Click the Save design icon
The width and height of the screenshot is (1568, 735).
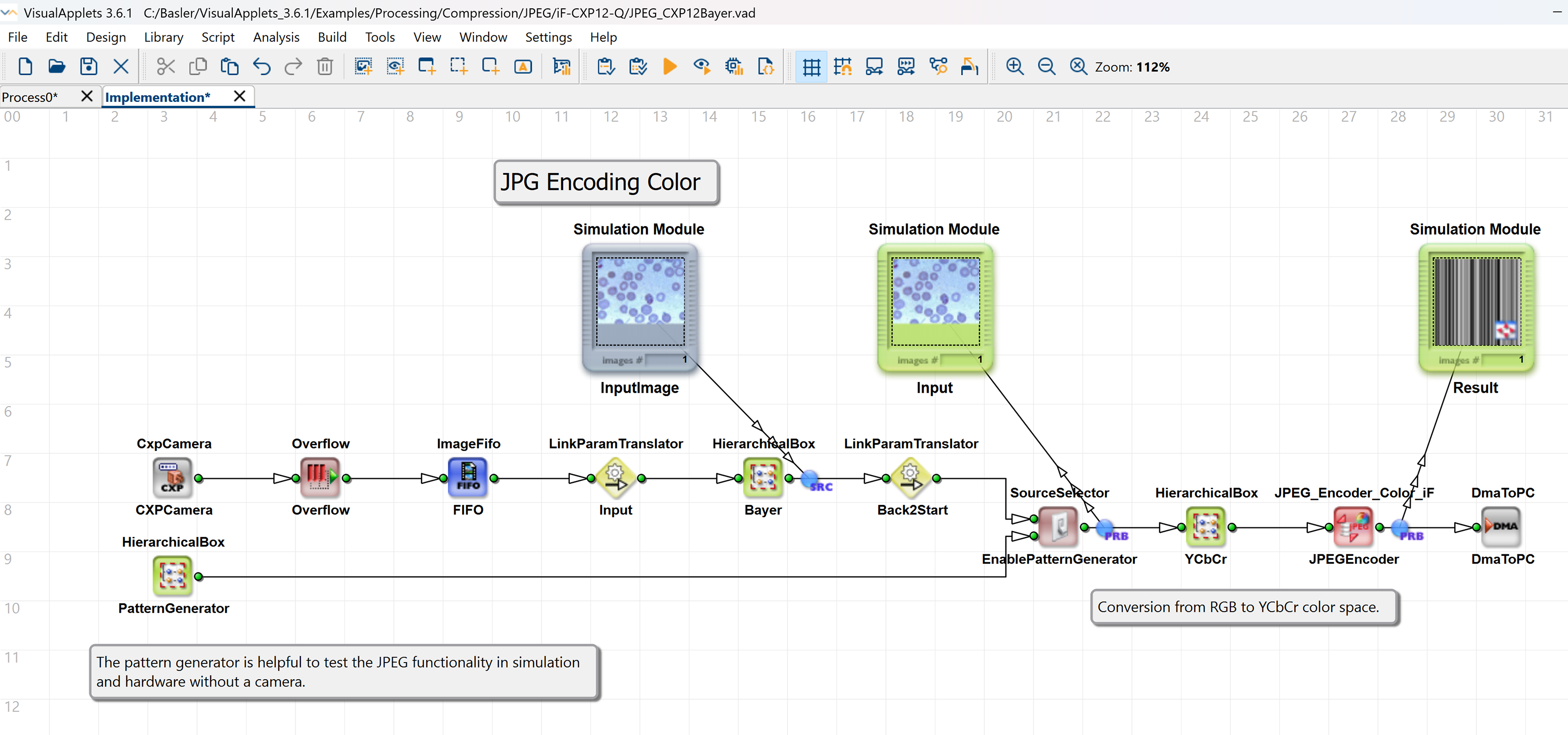click(x=89, y=66)
